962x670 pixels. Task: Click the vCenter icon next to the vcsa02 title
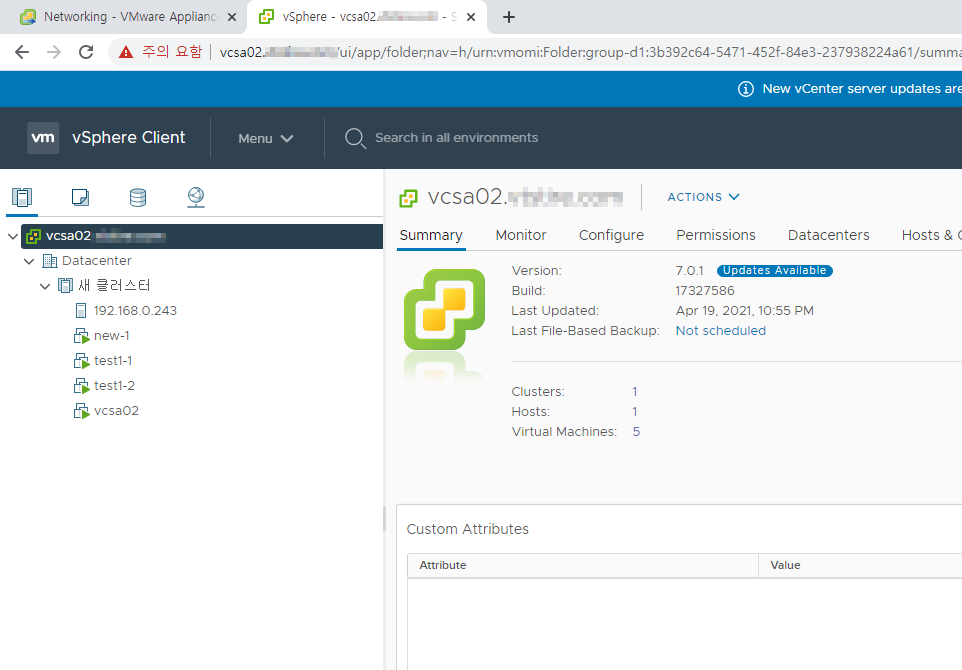click(408, 198)
